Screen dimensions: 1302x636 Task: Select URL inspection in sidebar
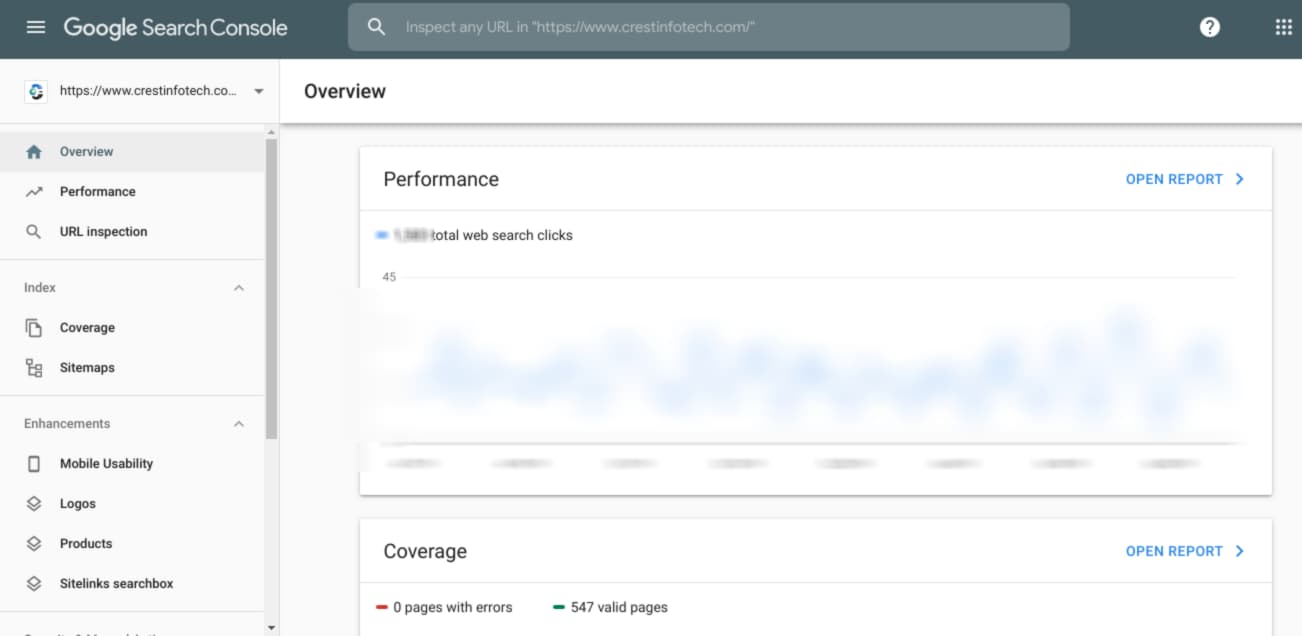tap(132, 232)
